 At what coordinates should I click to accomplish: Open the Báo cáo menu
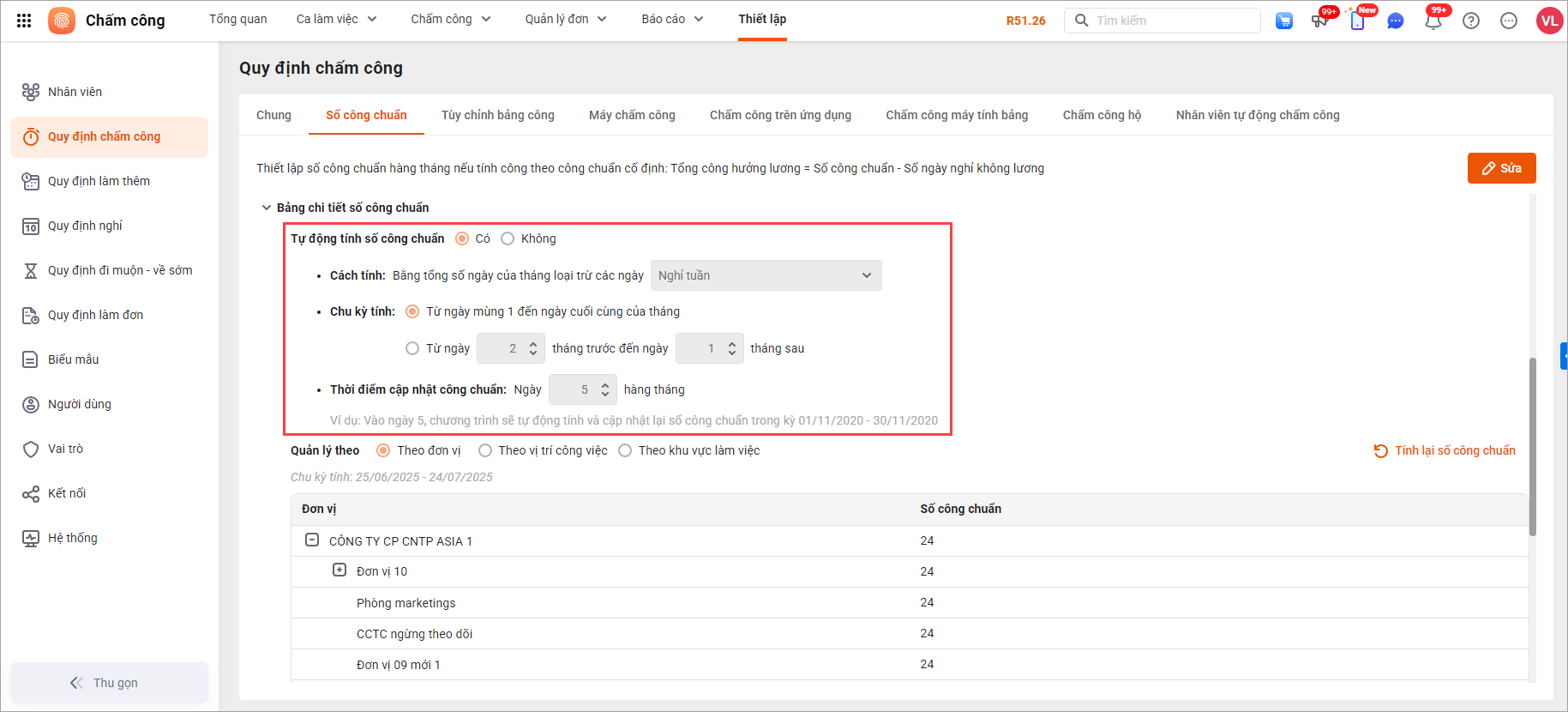click(672, 19)
